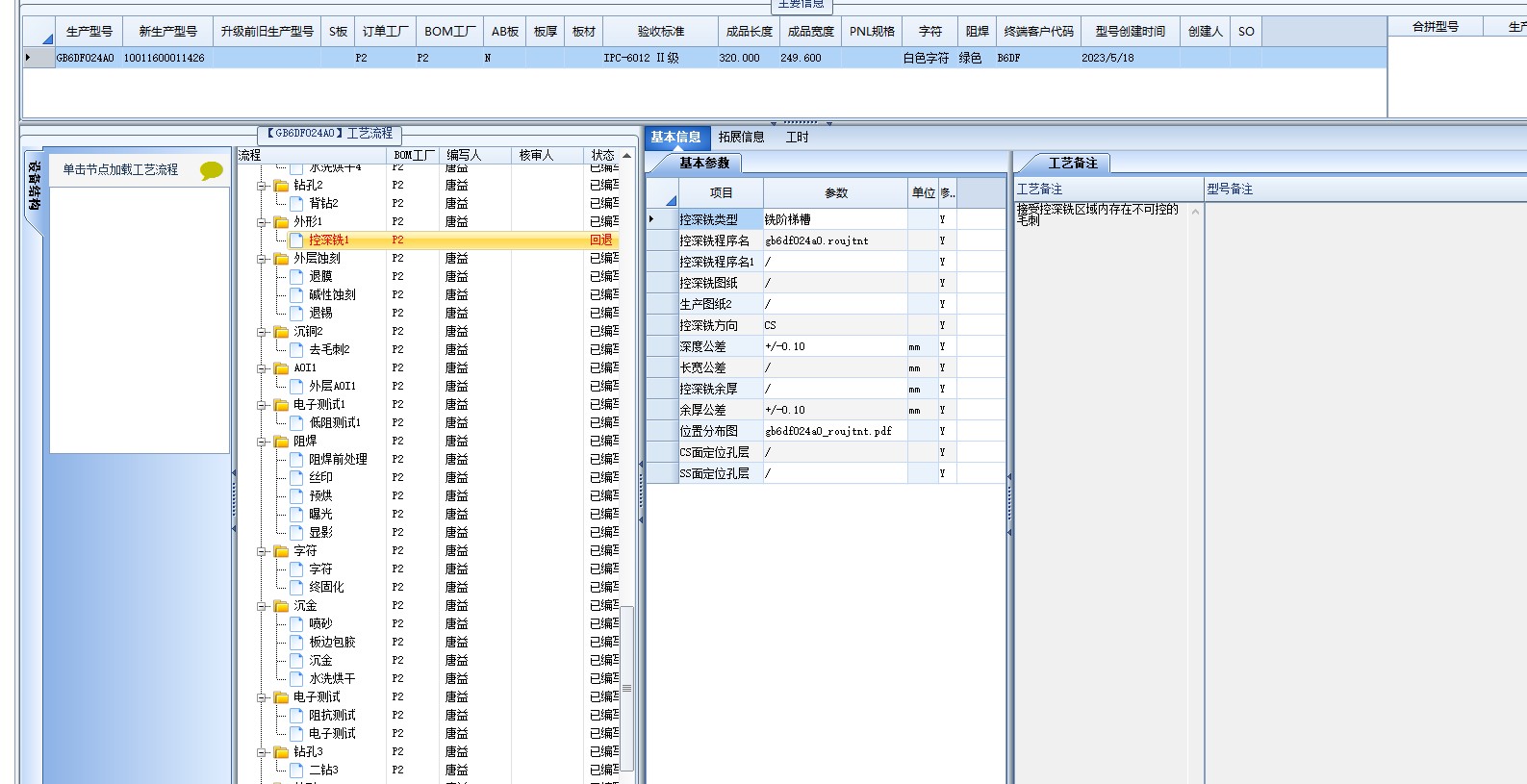
Task: Collapse the 钻孔3 tree node
Action: [262, 752]
